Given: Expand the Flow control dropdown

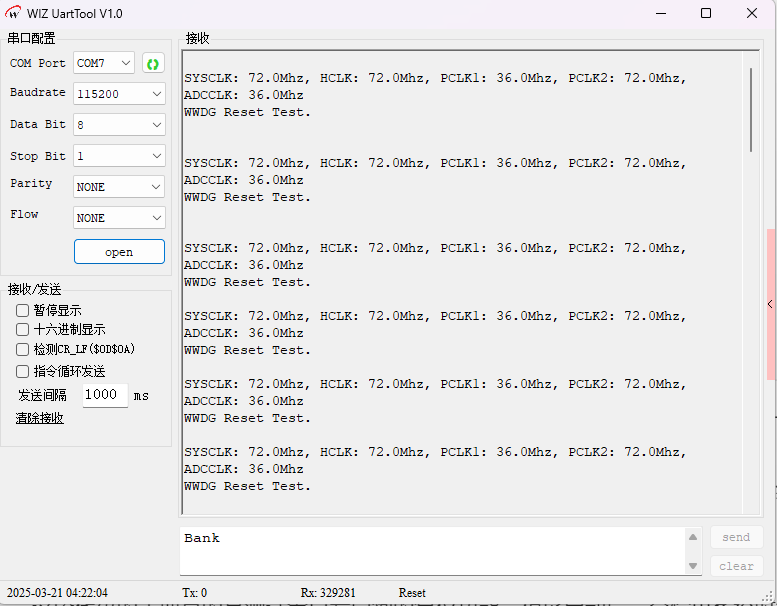Looking at the screenshot, I should tap(119, 218).
